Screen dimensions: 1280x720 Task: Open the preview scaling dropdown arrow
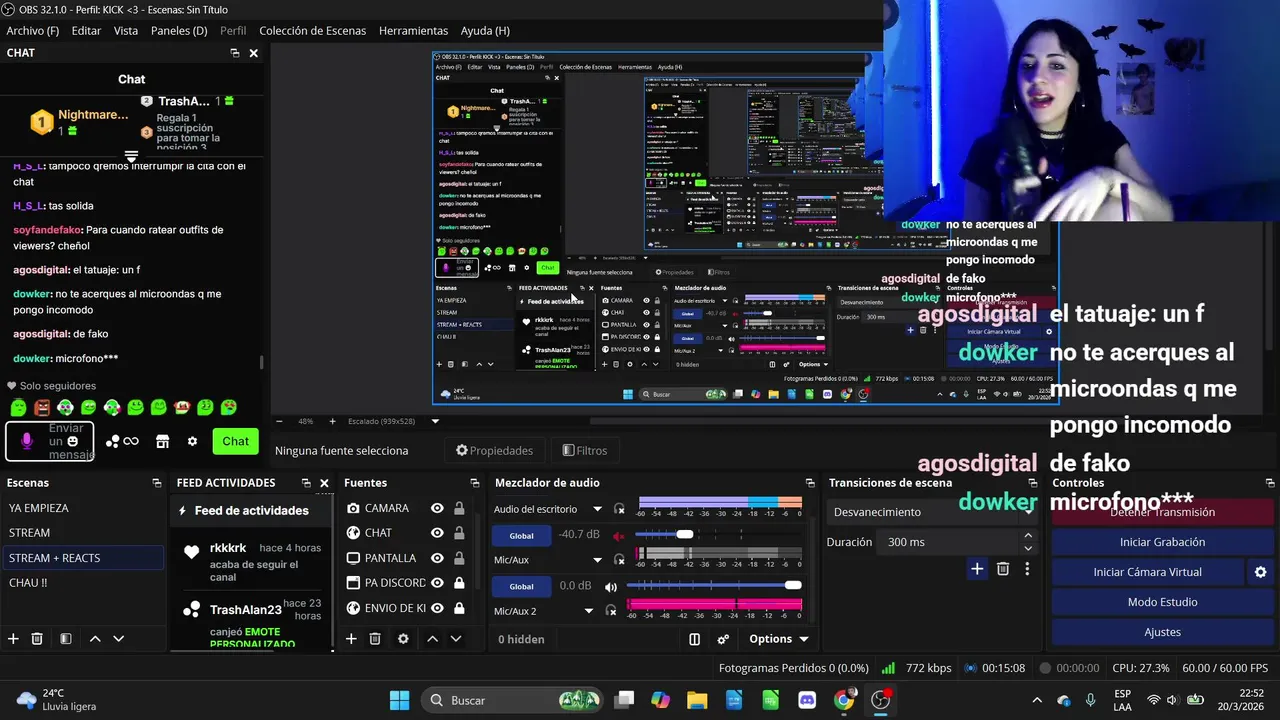click(435, 421)
